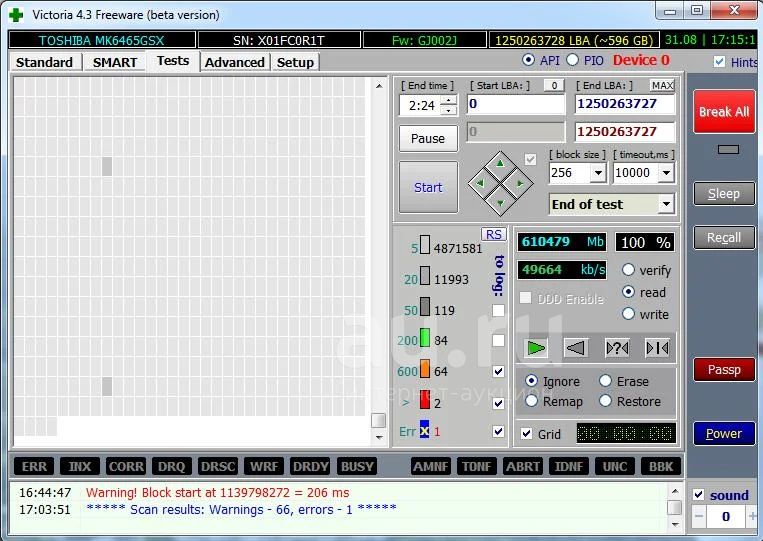The width and height of the screenshot is (763, 541).
Task: Click the Start scan button
Action: click(x=428, y=187)
